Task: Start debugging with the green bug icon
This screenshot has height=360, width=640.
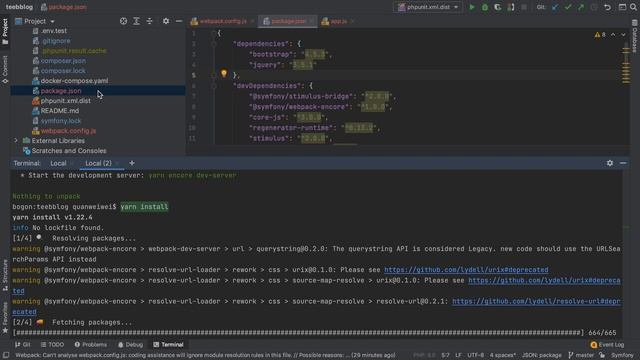Action: tap(484, 7)
